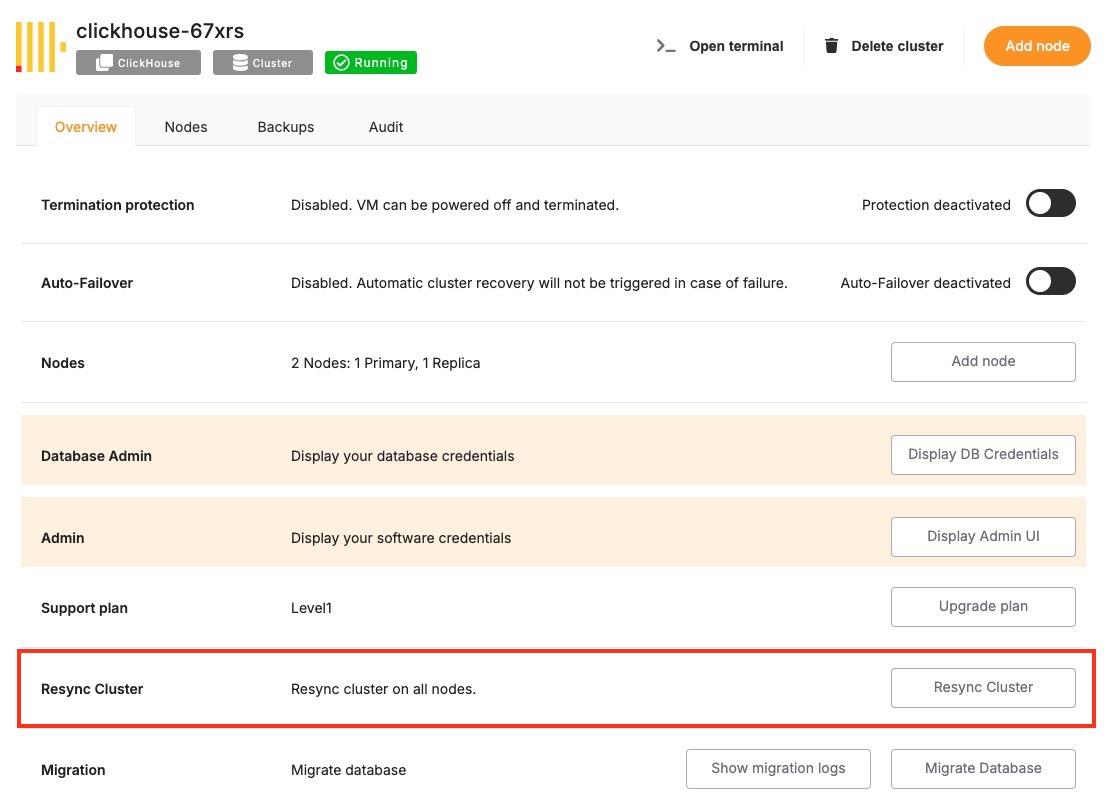Click the green Running checkmark icon
The image size is (1106, 808).
tap(341, 63)
